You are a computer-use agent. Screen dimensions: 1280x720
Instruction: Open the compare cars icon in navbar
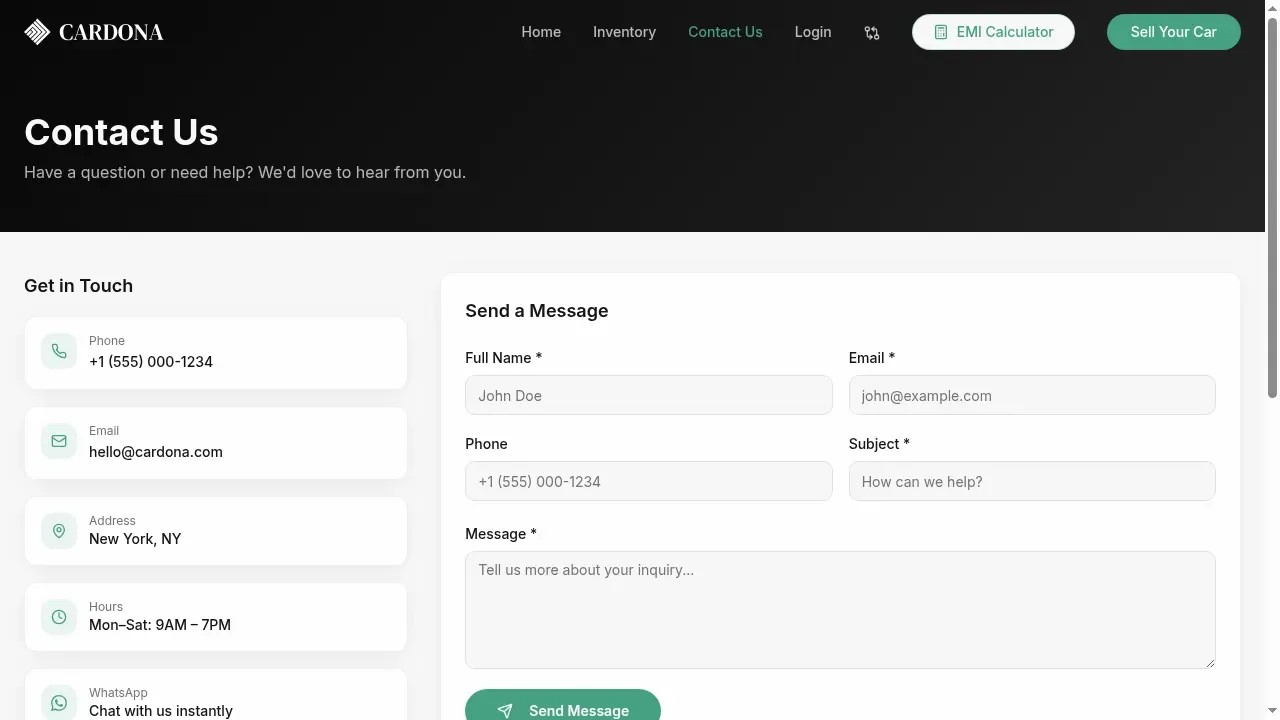tap(872, 32)
